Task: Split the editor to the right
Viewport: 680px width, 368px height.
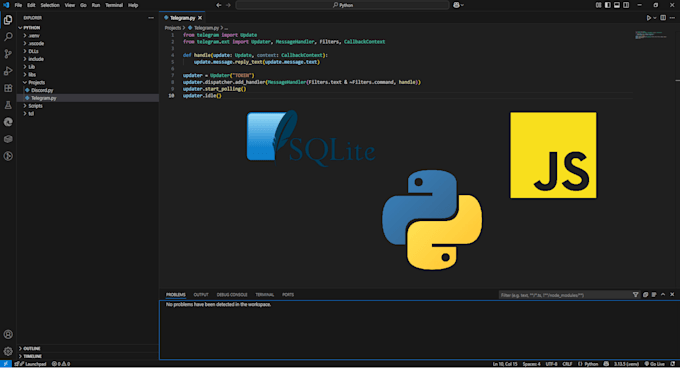Action: (663, 18)
